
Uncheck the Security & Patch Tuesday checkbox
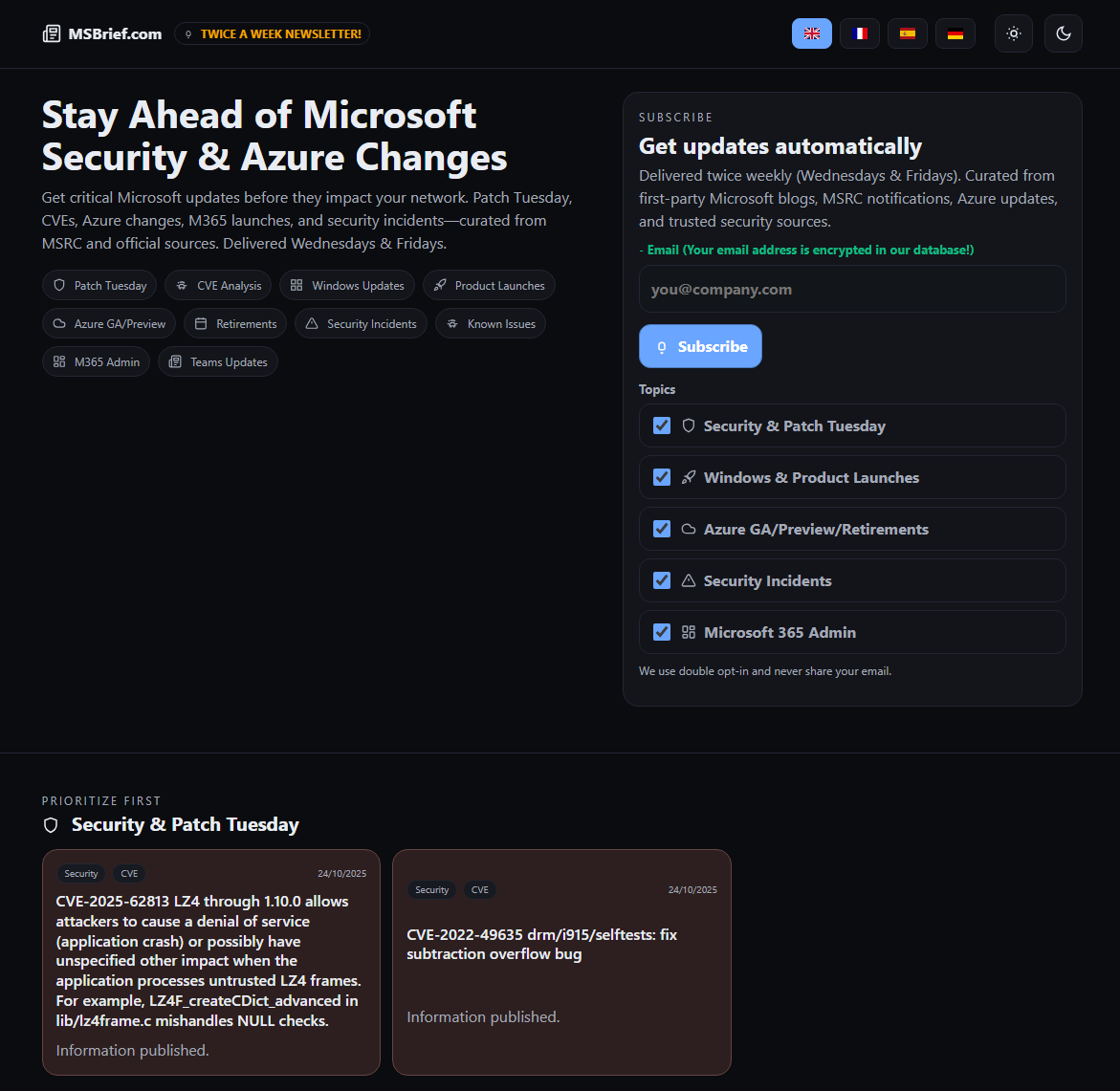tap(661, 425)
